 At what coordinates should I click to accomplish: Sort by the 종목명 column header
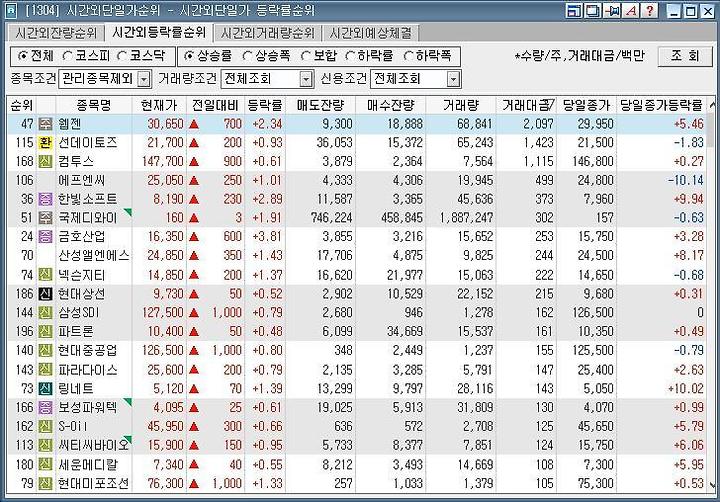[94, 106]
